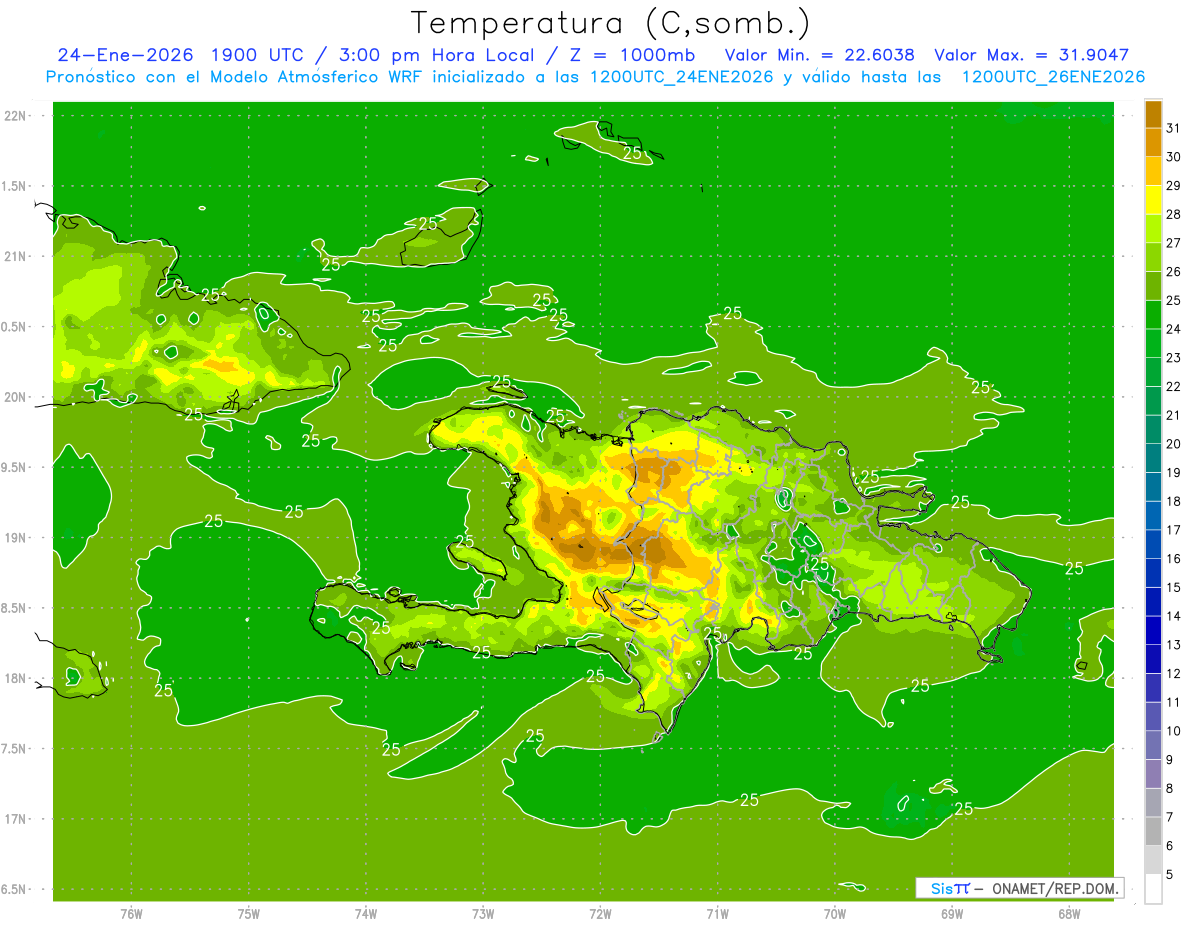Click the "Temperatura (C,somb.)" map title
This screenshot has height=927, width=1200.
(610, 22)
